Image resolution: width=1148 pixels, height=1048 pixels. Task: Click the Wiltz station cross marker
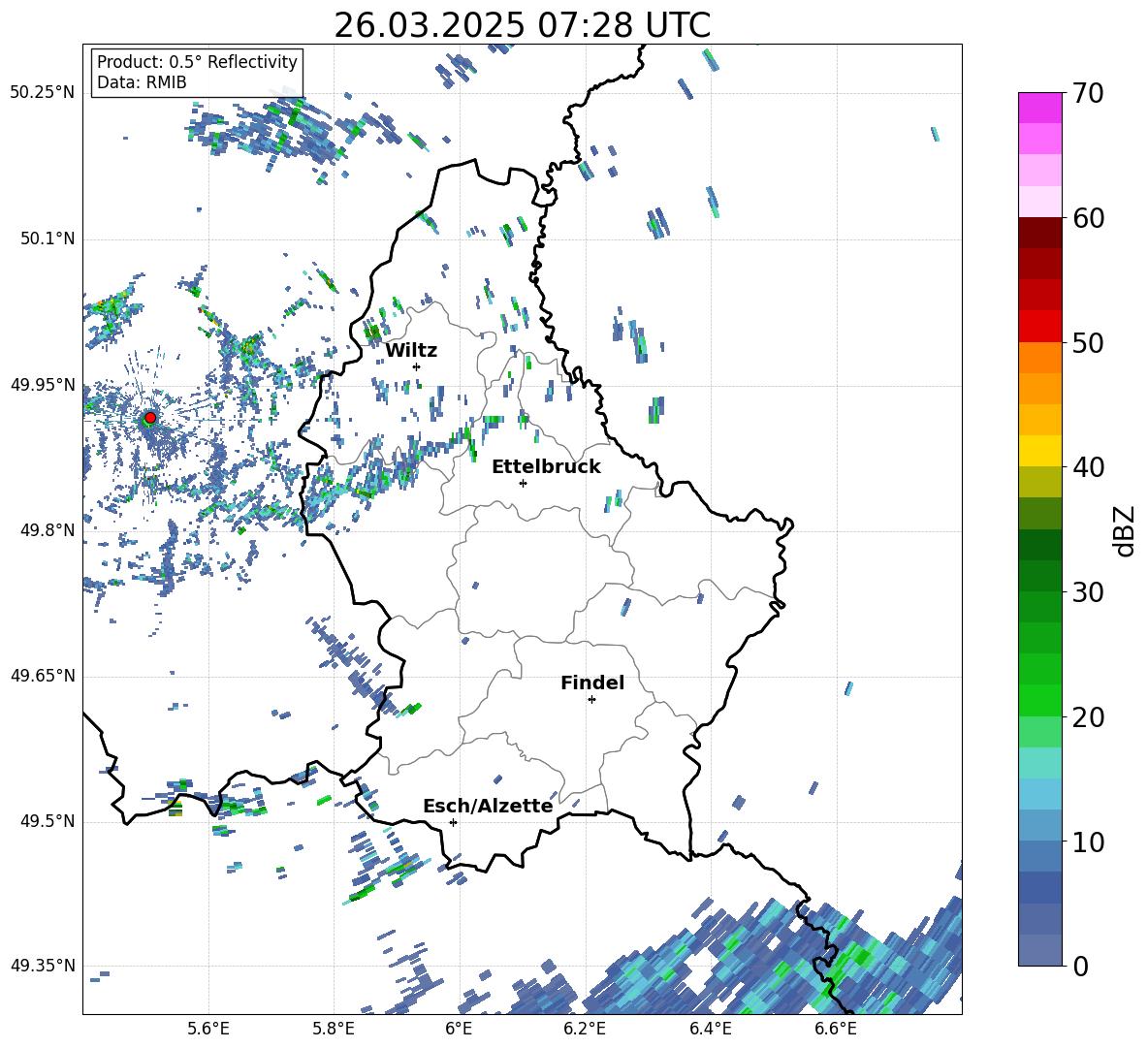point(417,366)
